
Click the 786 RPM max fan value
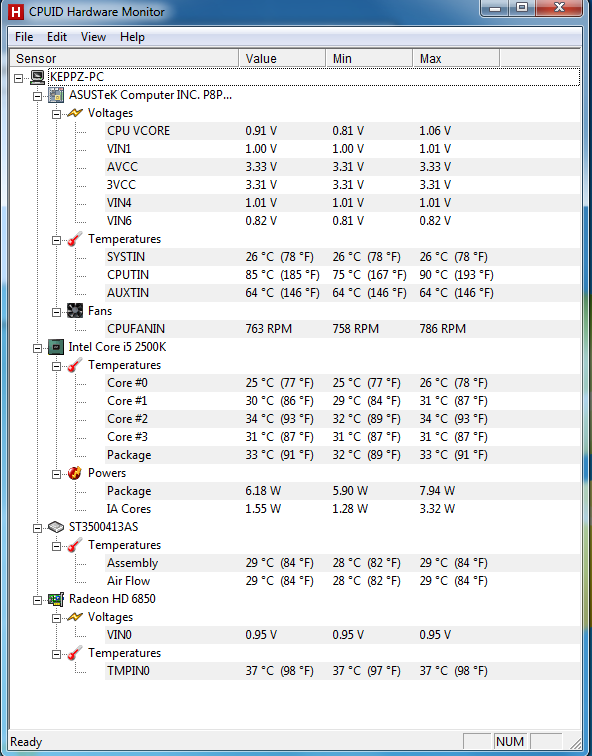[x=443, y=329]
